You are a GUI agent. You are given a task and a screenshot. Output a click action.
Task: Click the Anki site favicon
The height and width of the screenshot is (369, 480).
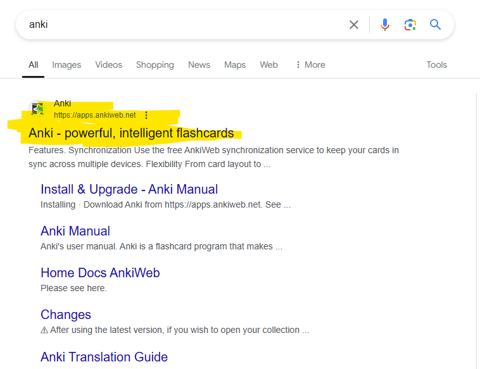tap(37, 109)
